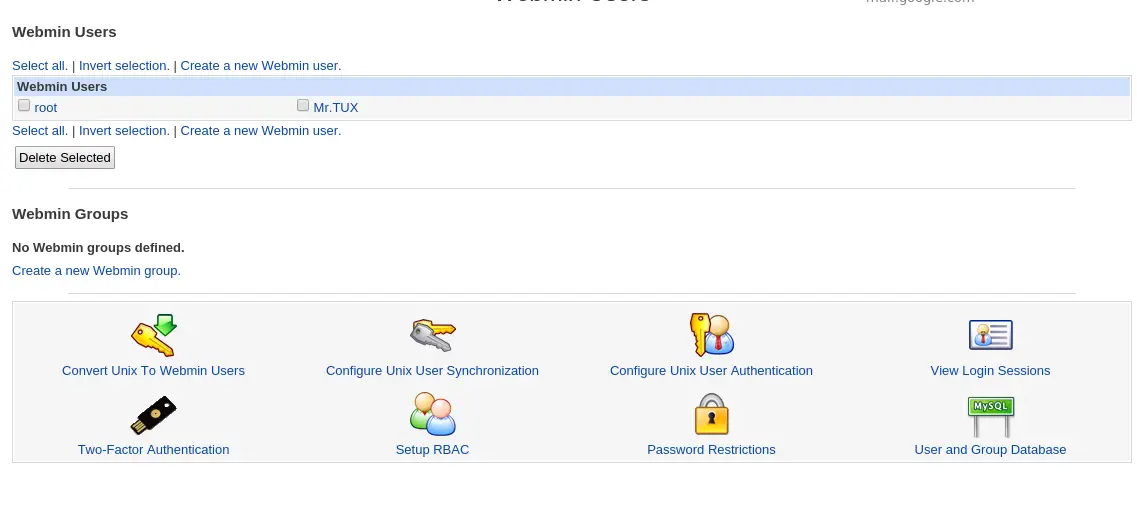Screen dimensions: 1137x509
Task: Open the Two-Factor Authentication USB key icon
Action: click(154, 415)
